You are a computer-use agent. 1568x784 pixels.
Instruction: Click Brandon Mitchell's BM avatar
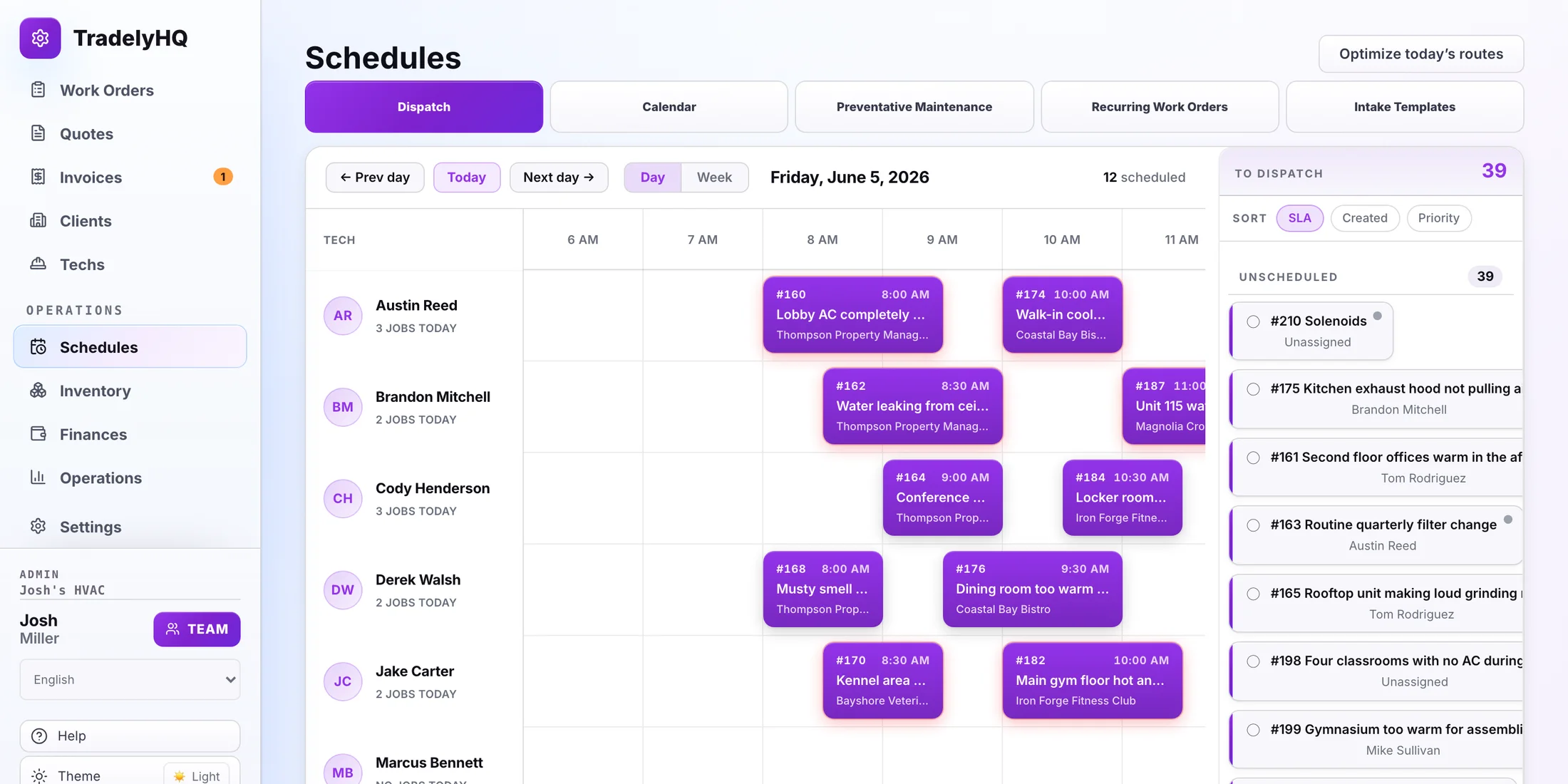[x=343, y=407]
